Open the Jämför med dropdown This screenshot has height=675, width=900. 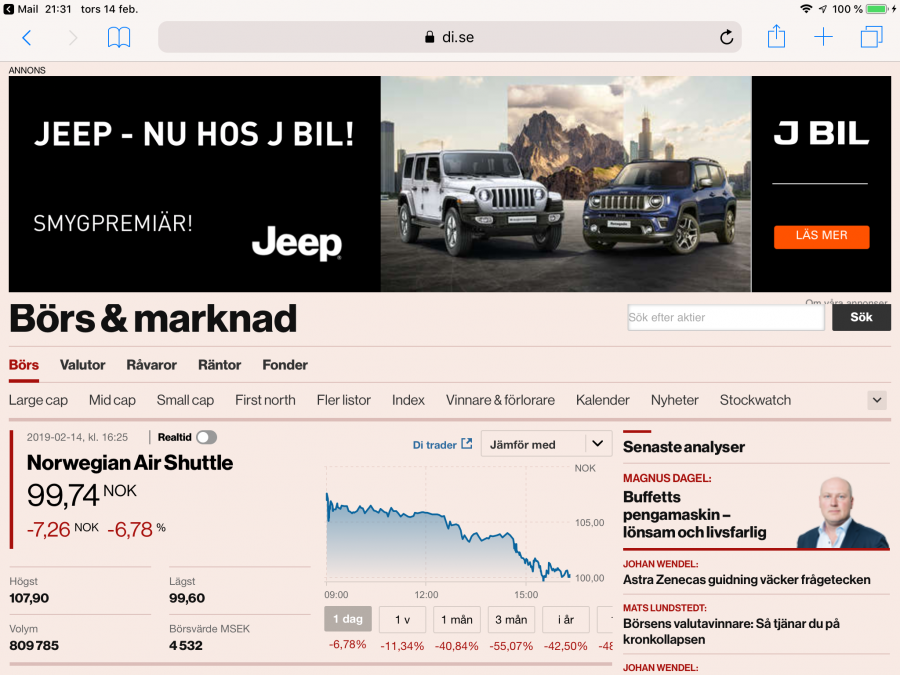pos(546,444)
